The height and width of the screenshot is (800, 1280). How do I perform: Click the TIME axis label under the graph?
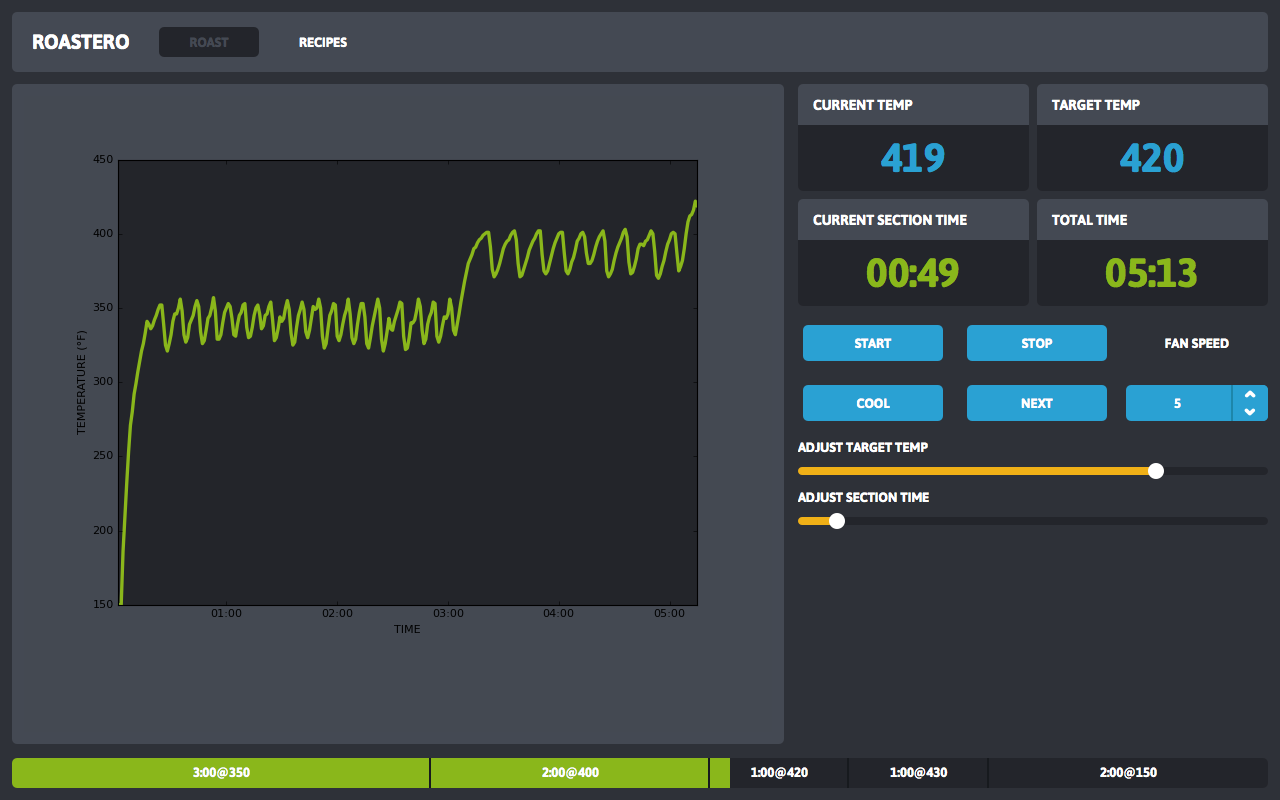point(408,630)
